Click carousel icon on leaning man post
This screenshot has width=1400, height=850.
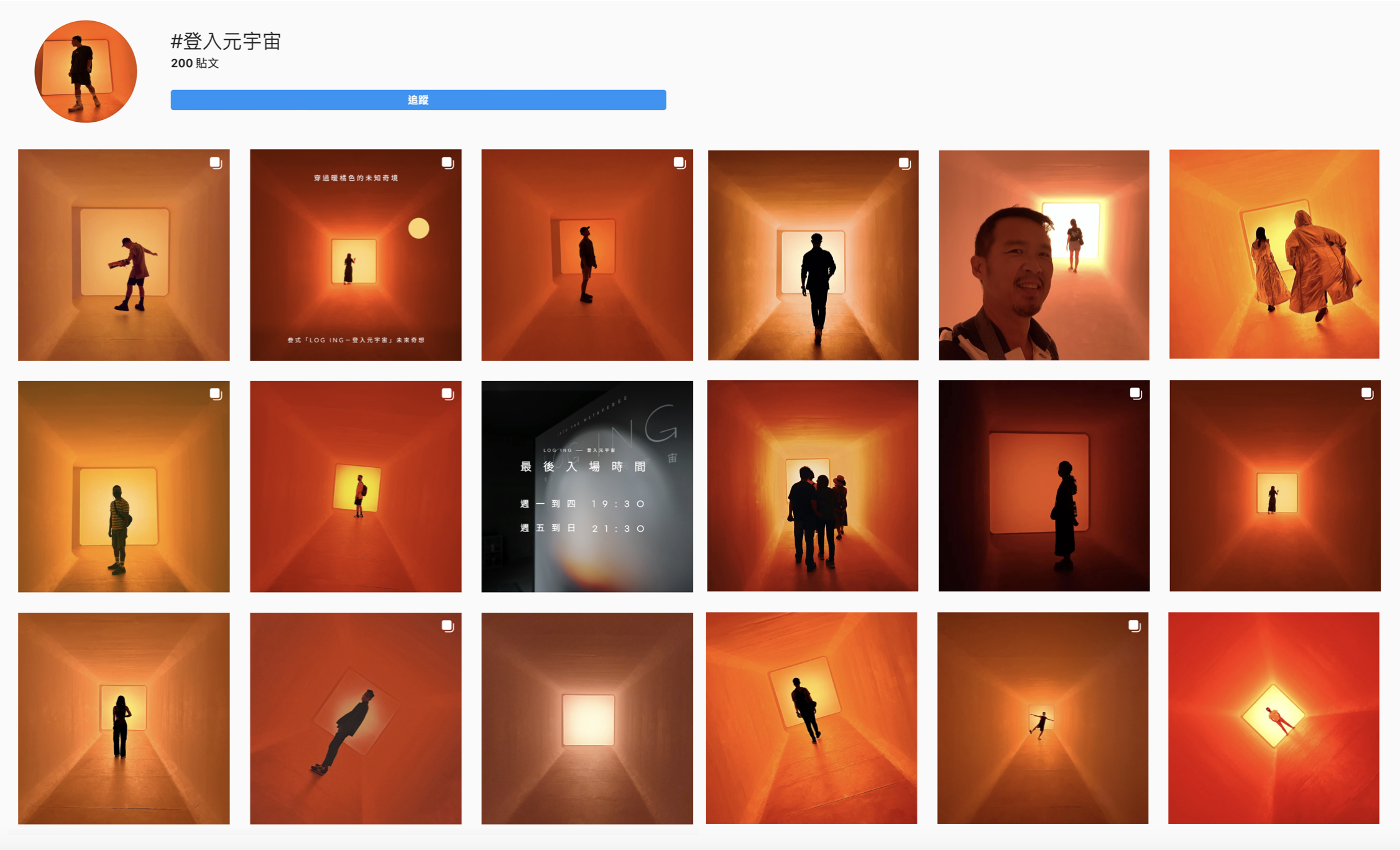click(447, 626)
